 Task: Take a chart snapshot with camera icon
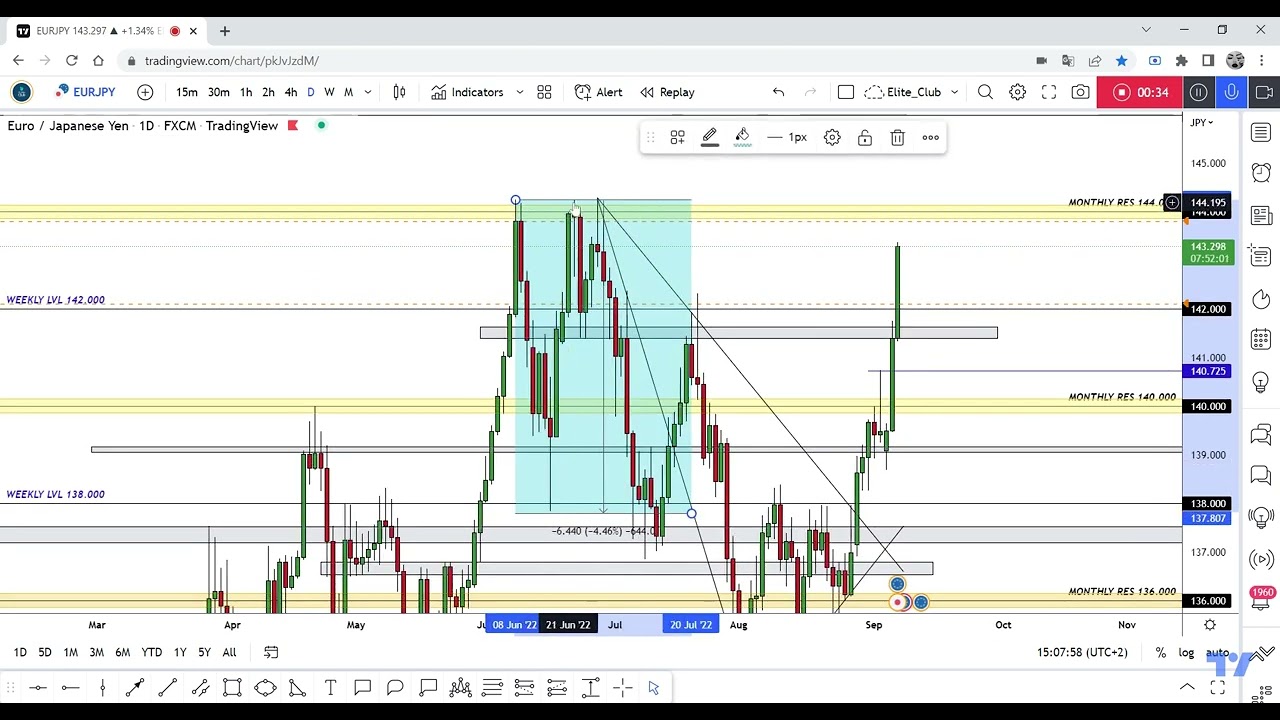tap(1080, 92)
